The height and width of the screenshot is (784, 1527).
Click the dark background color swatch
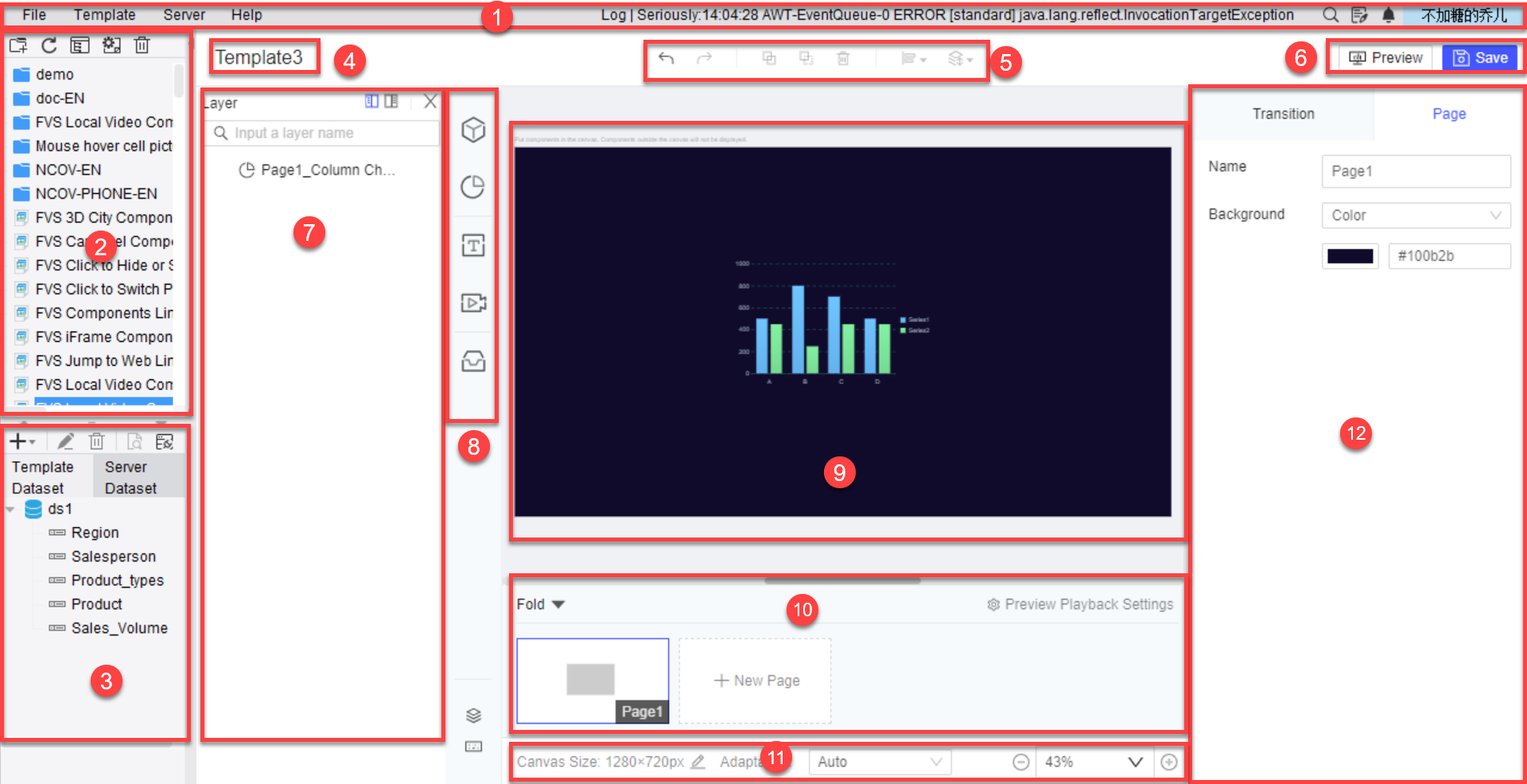(x=1350, y=255)
